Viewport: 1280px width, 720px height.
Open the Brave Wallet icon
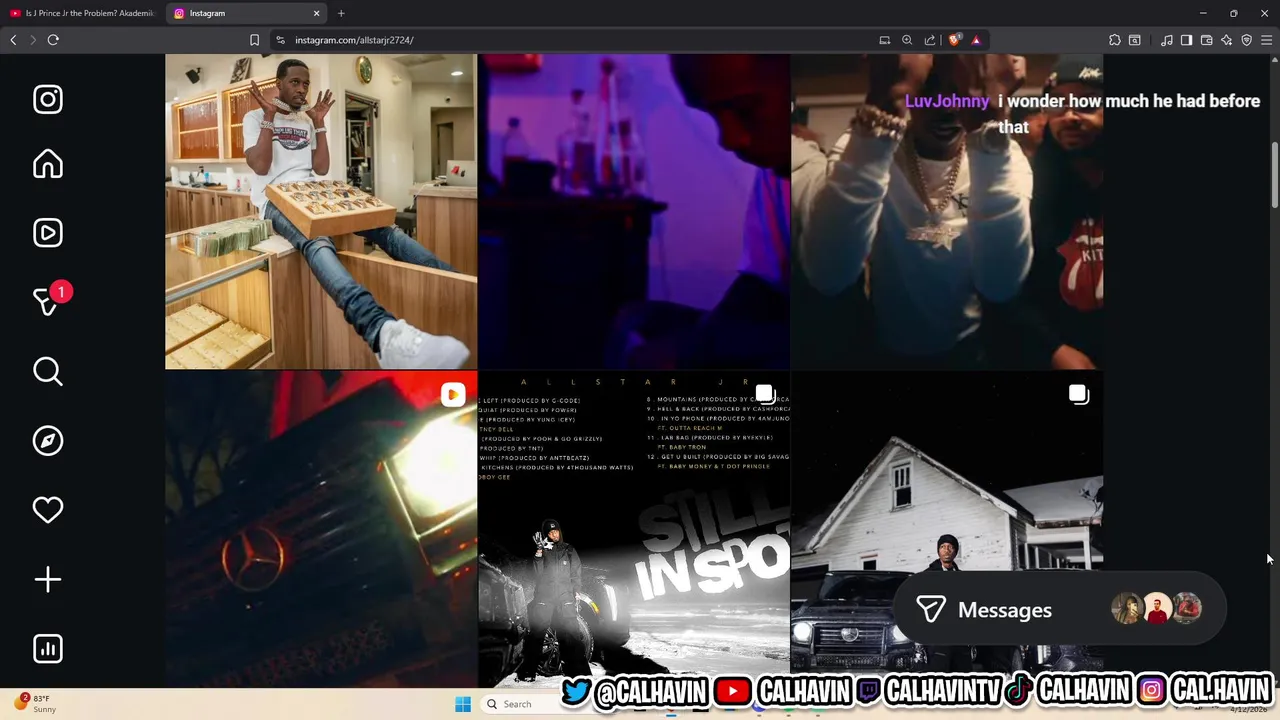[x=1206, y=40]
